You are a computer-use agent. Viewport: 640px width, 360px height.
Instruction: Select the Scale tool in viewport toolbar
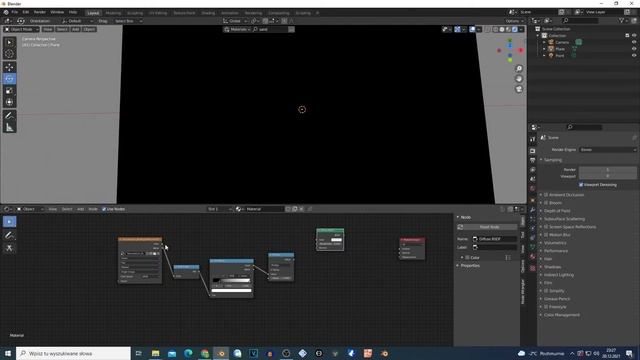[x=9, y=91]
